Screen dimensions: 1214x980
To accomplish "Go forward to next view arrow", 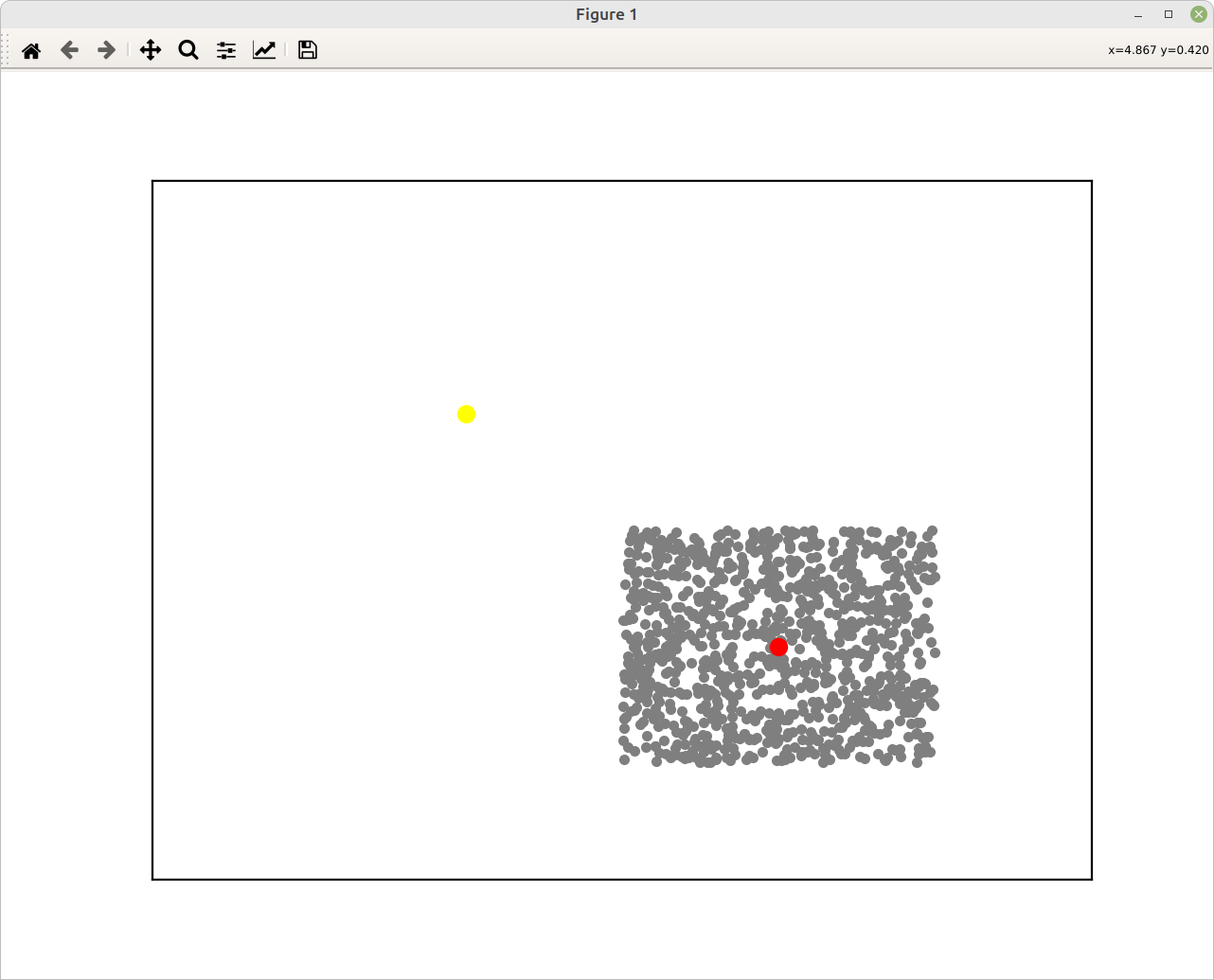I will (107, 50).
